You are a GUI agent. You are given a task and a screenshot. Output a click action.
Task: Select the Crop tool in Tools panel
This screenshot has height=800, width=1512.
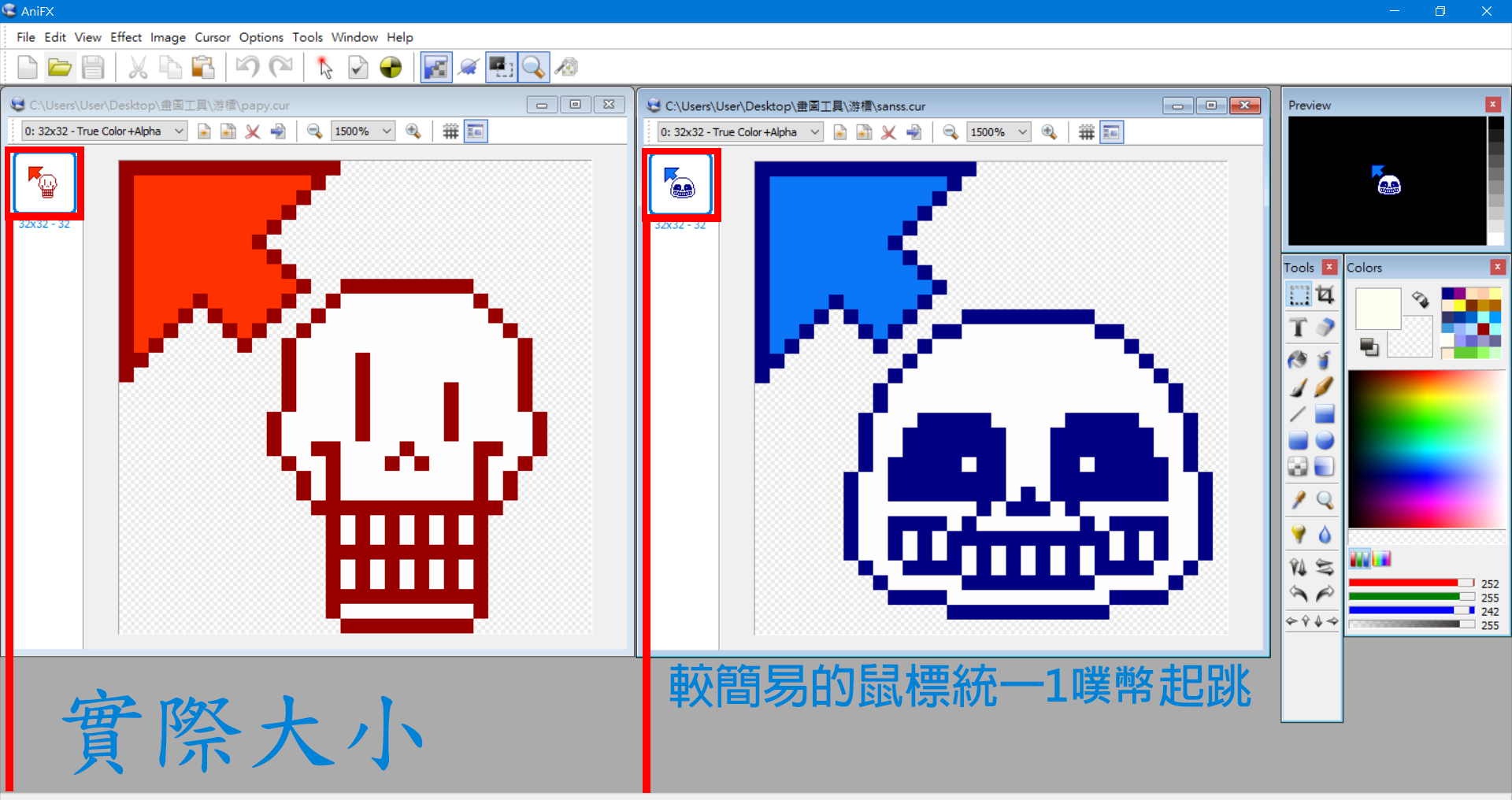pos(1325,295)
